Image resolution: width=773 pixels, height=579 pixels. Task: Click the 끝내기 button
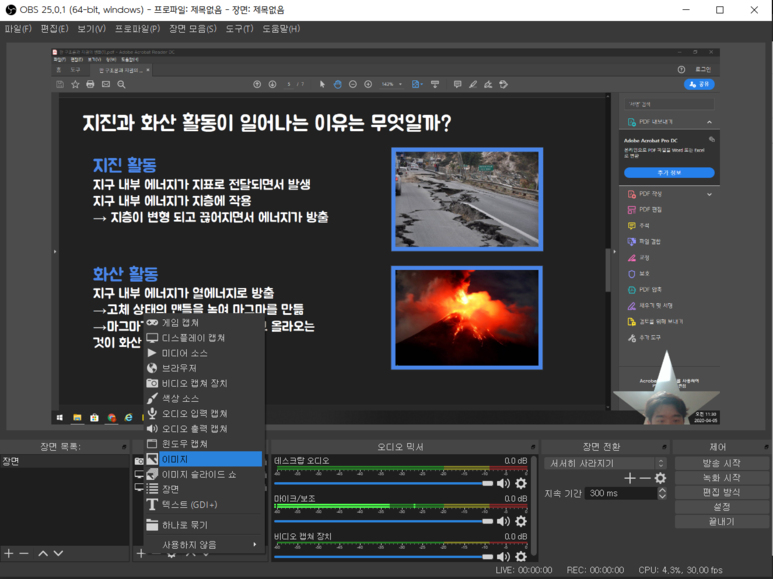pos(722,521)
